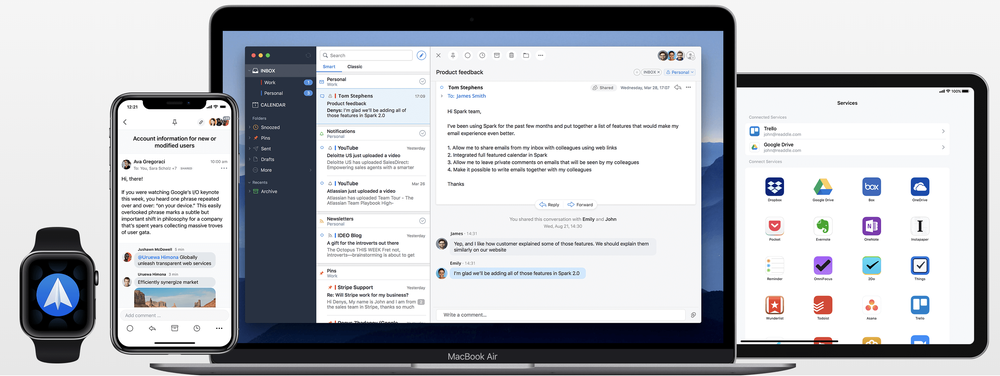Tap the Things service icon on iPad
Viewport: 1000px width, 376px height.
[920, 266]
